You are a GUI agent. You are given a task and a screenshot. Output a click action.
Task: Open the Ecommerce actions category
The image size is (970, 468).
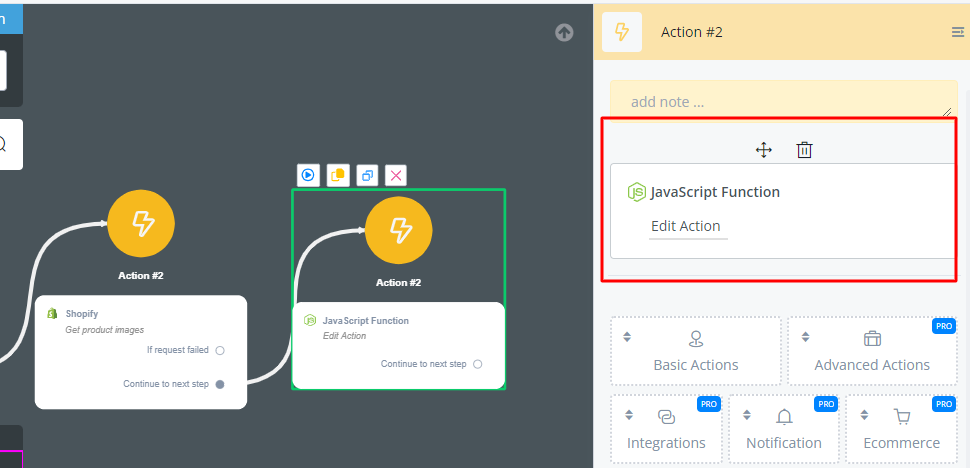[x=902, y=429]
